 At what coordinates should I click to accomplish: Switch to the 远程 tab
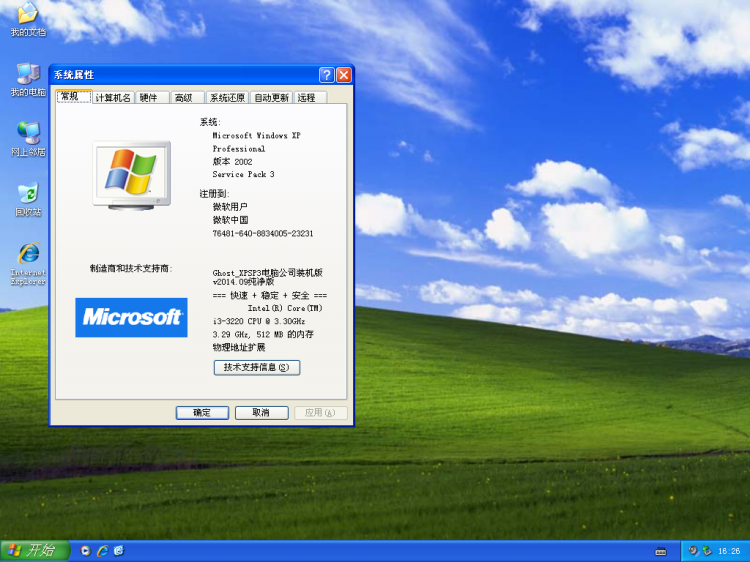(x=310, y=98)
